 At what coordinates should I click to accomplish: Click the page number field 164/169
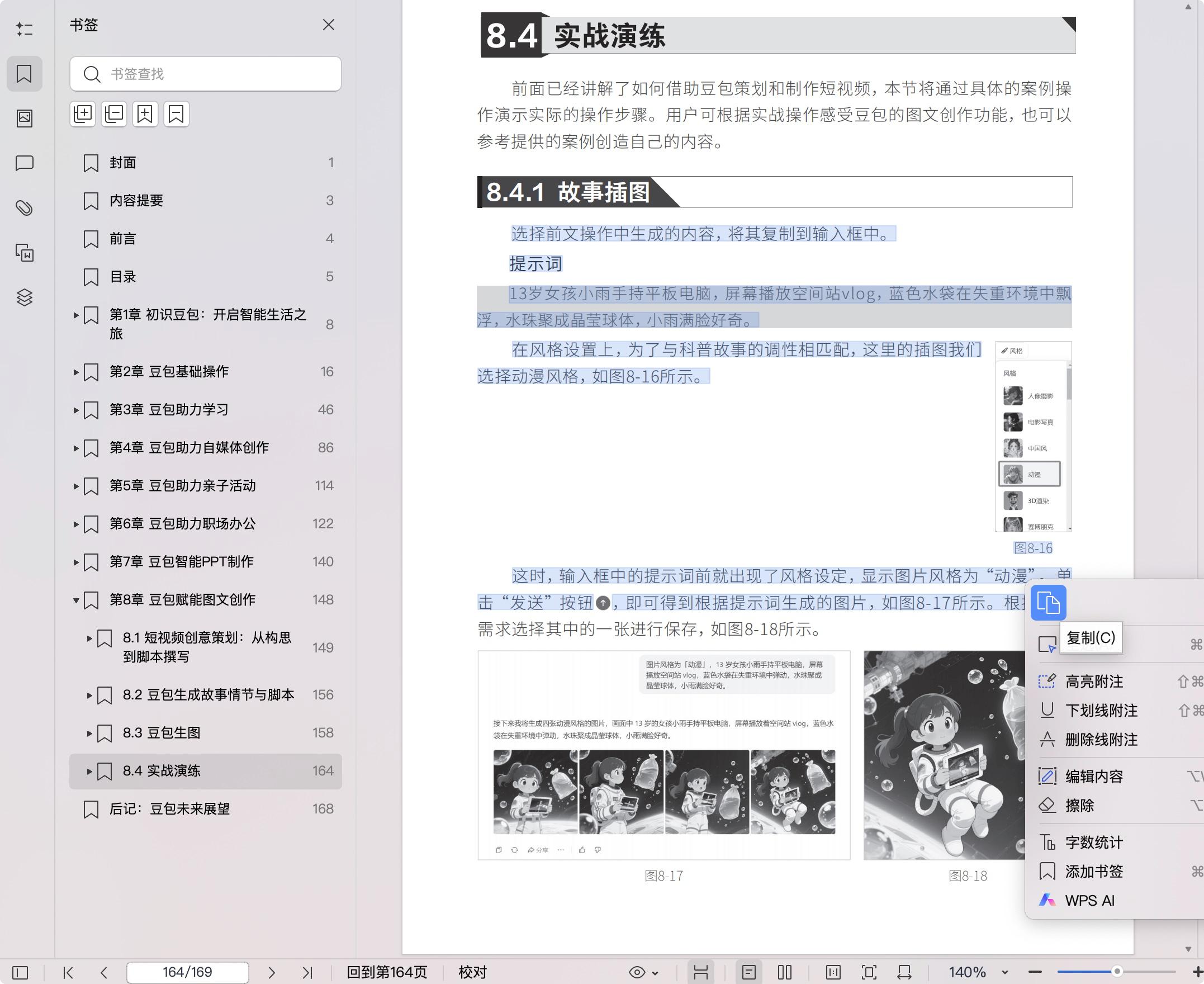pos(188,972)
